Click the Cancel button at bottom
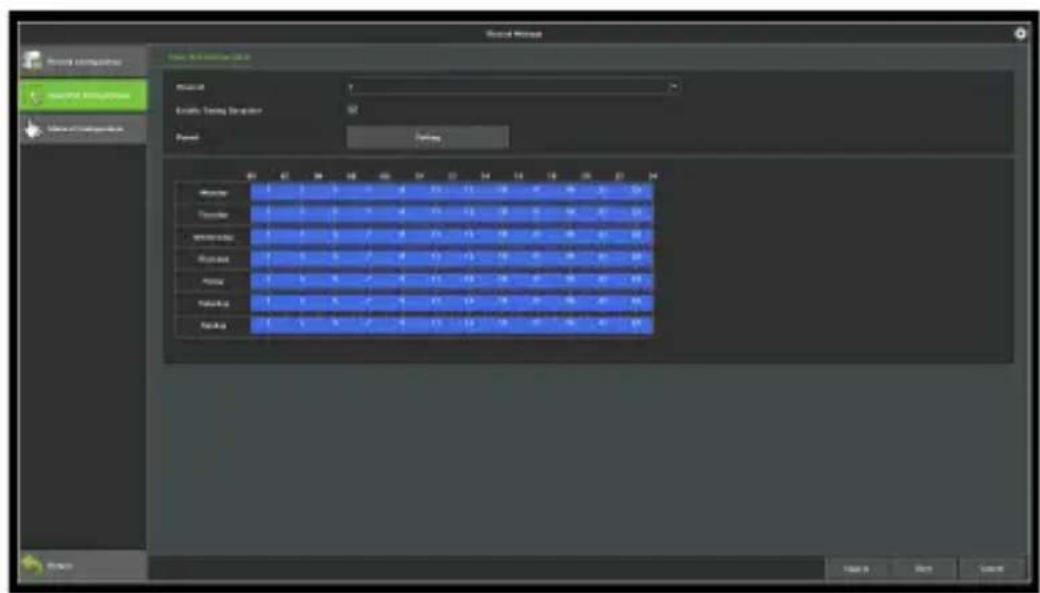1040x593 pixels. (x=992, y=568)
